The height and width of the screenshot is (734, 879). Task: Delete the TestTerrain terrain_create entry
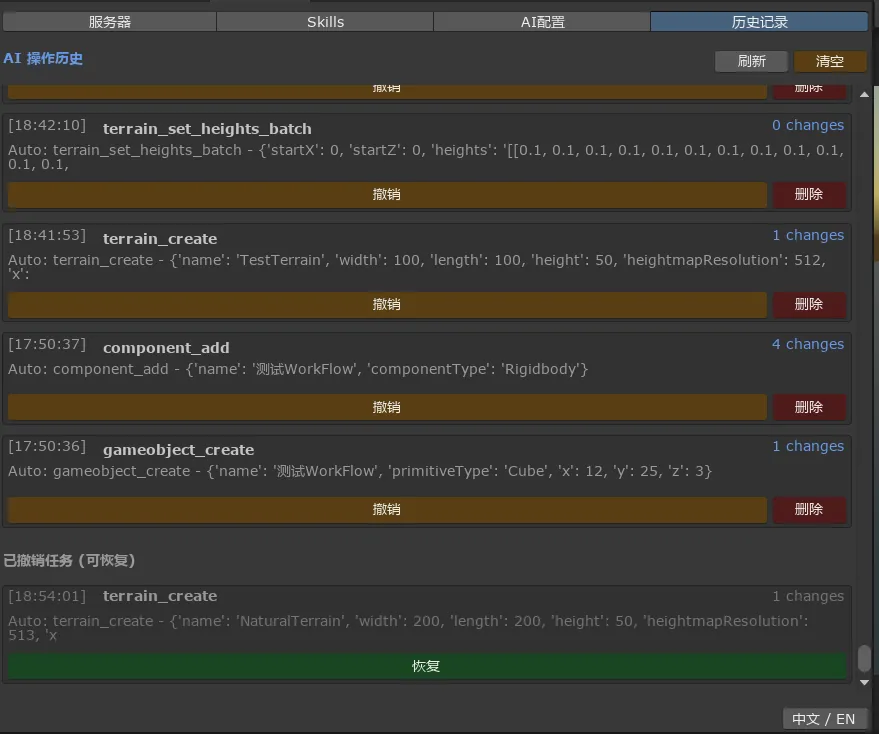click(808, 305)
